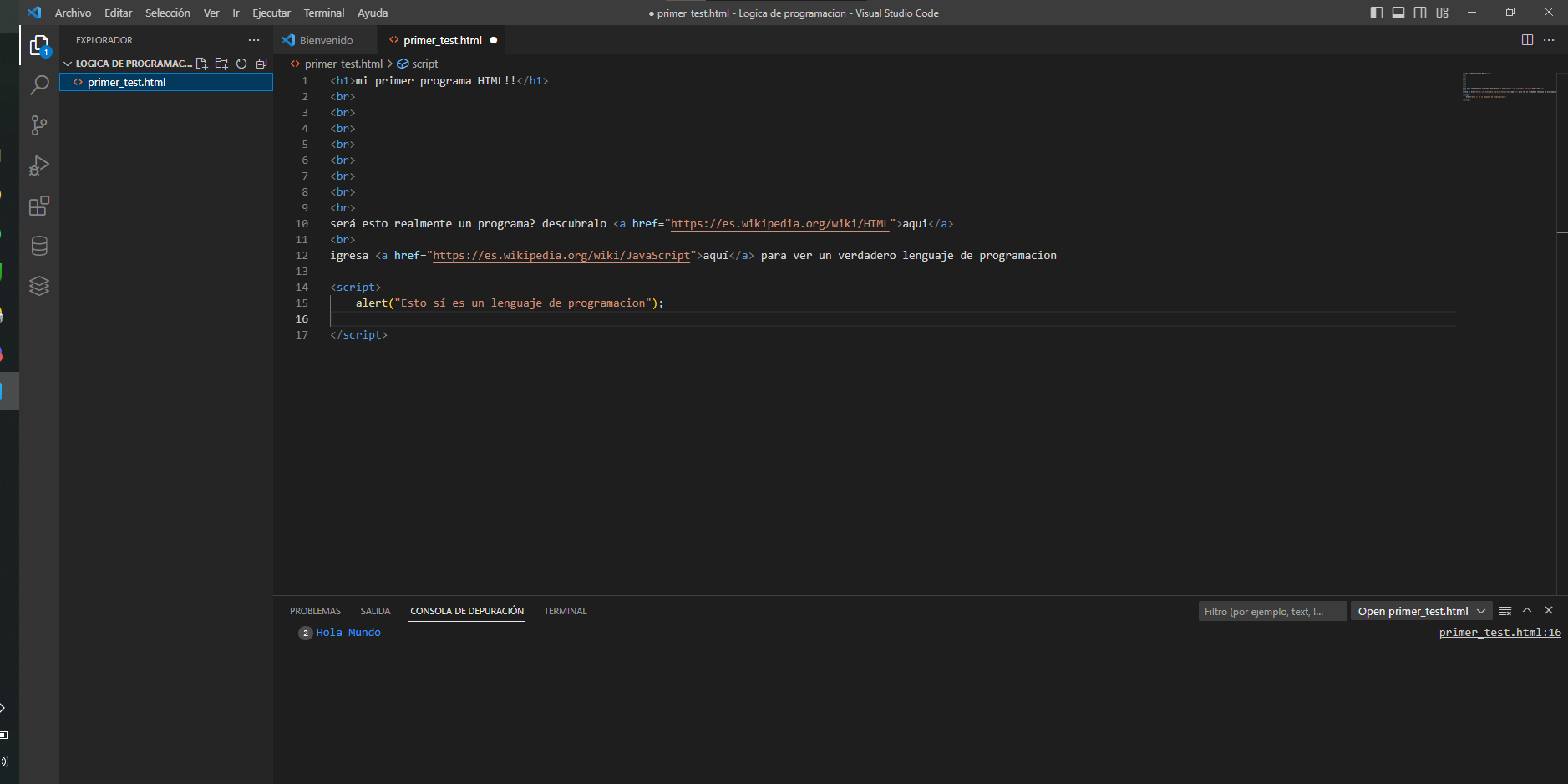
Task: Open the Extensions view
Action: 39,206
